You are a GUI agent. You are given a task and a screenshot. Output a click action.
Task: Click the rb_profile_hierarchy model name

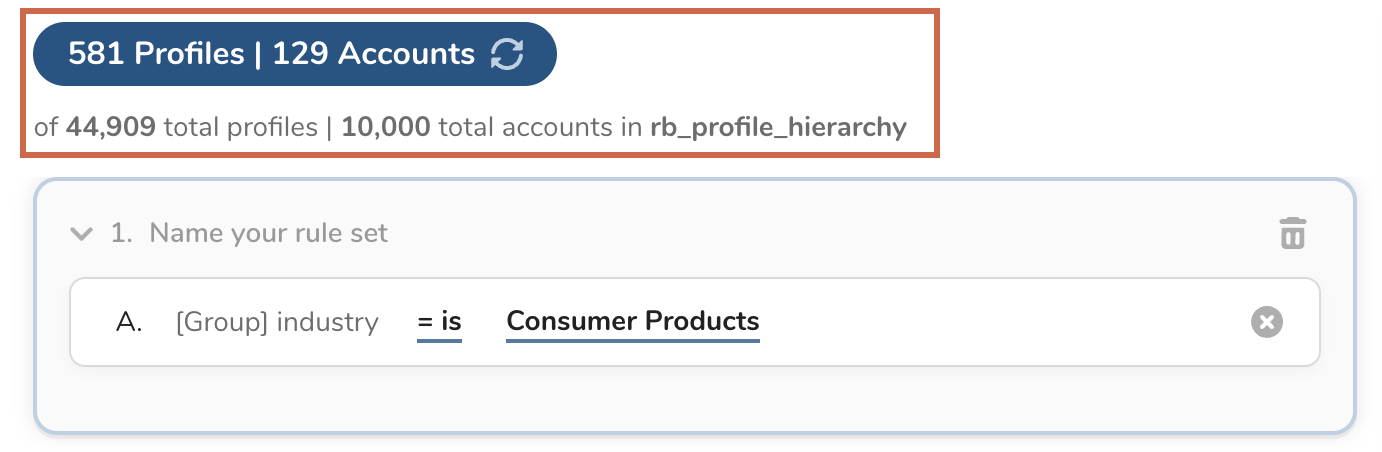point(778,128)
